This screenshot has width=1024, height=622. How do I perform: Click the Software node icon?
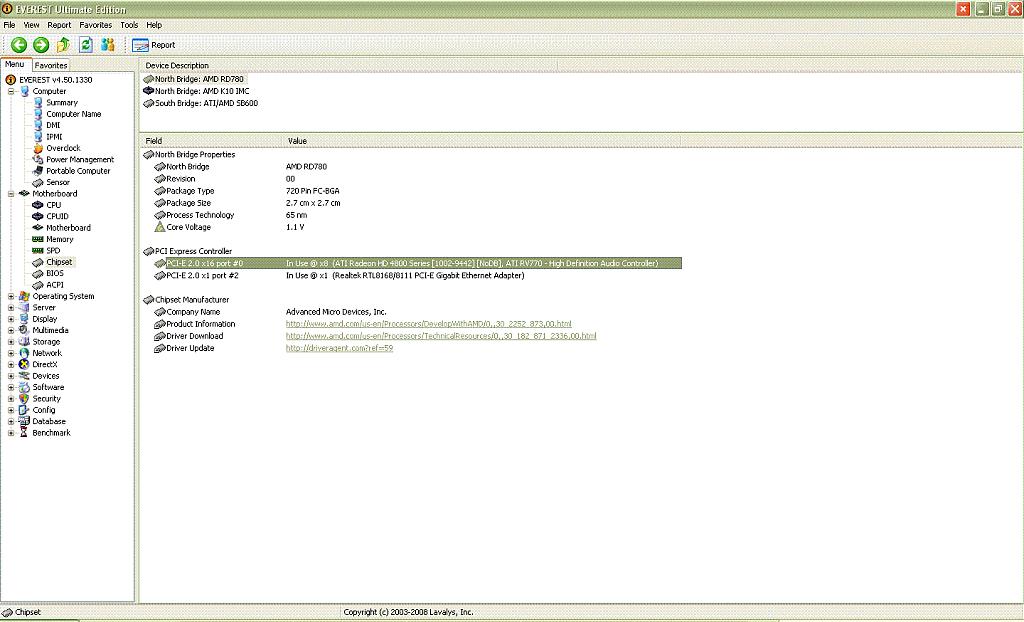24,387
